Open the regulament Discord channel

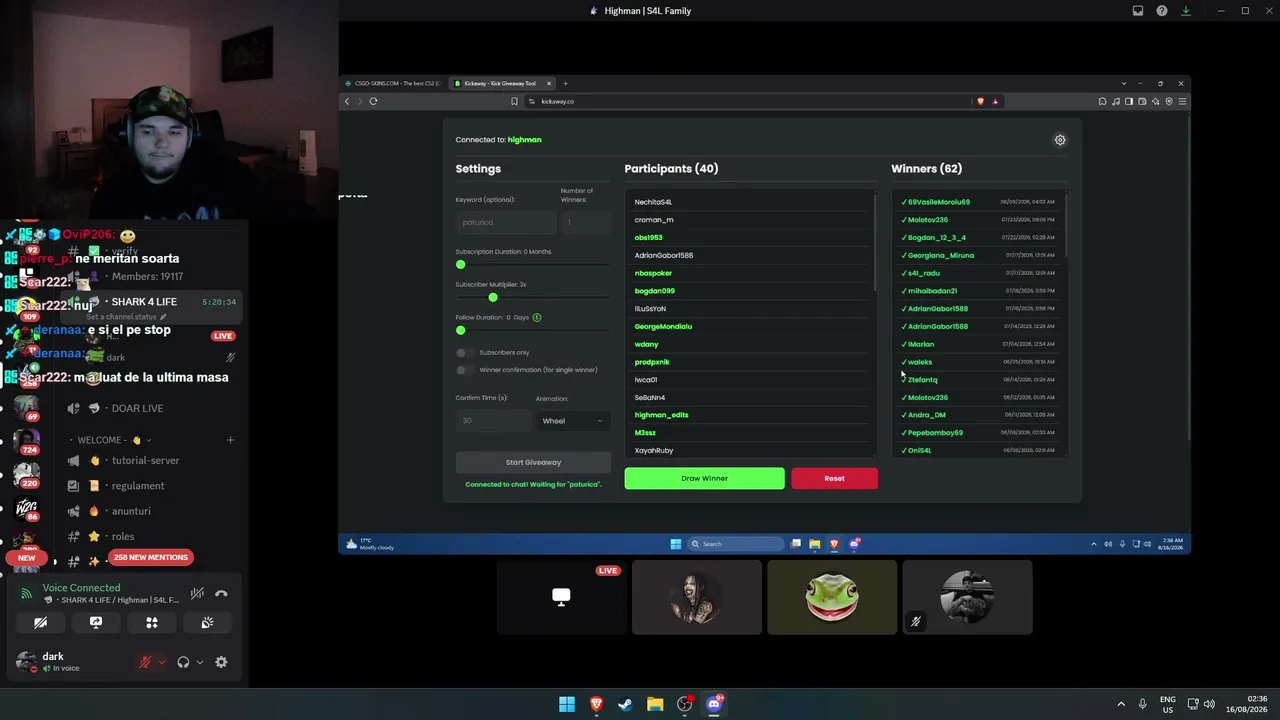pyautogui.click(x=138, y=486)
